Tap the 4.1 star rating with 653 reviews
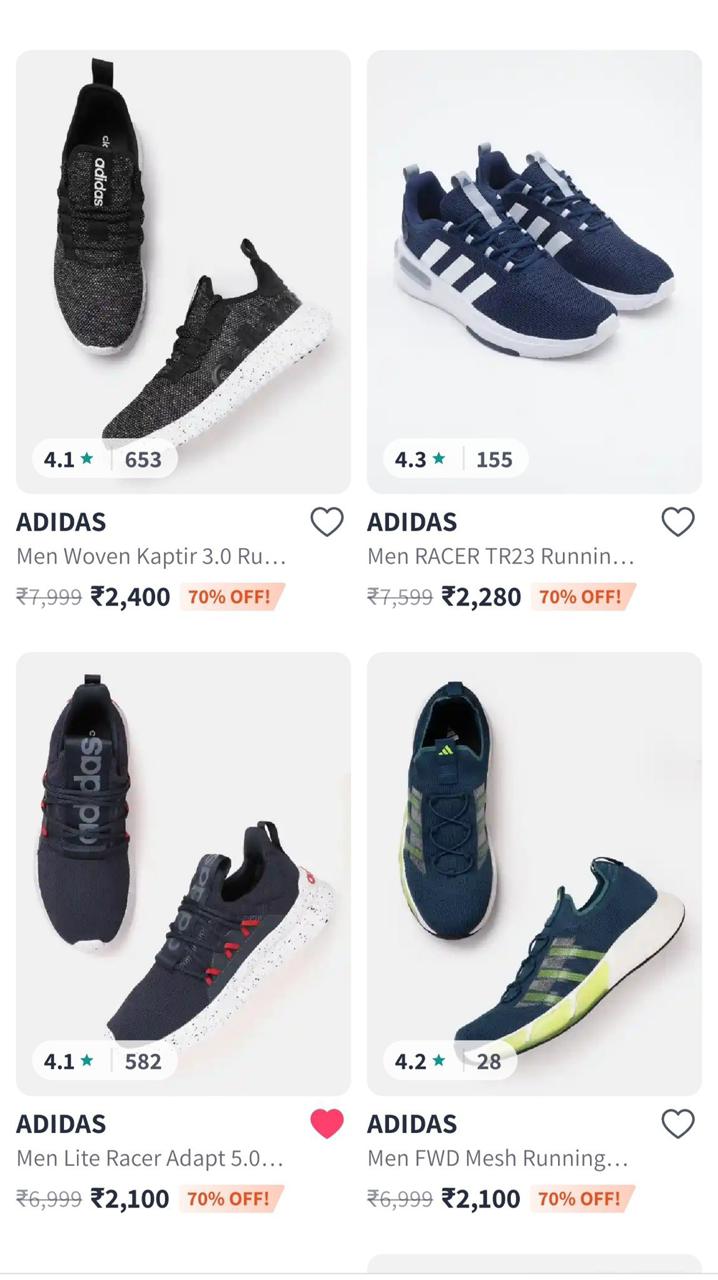Viewport: 718px width, 1280px height. coord(102,460)
